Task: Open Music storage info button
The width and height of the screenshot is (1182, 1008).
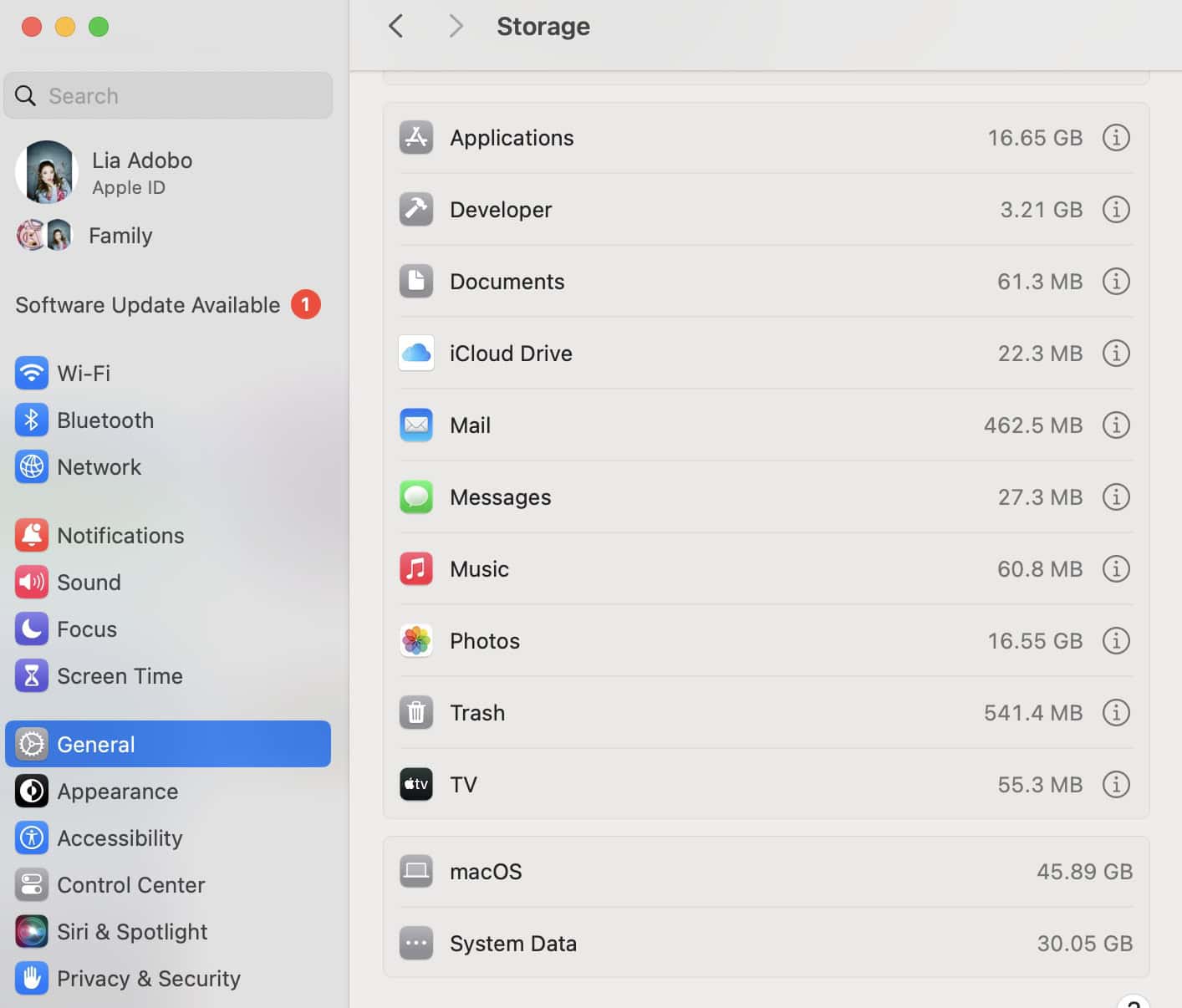Action: click(1116, 569)
